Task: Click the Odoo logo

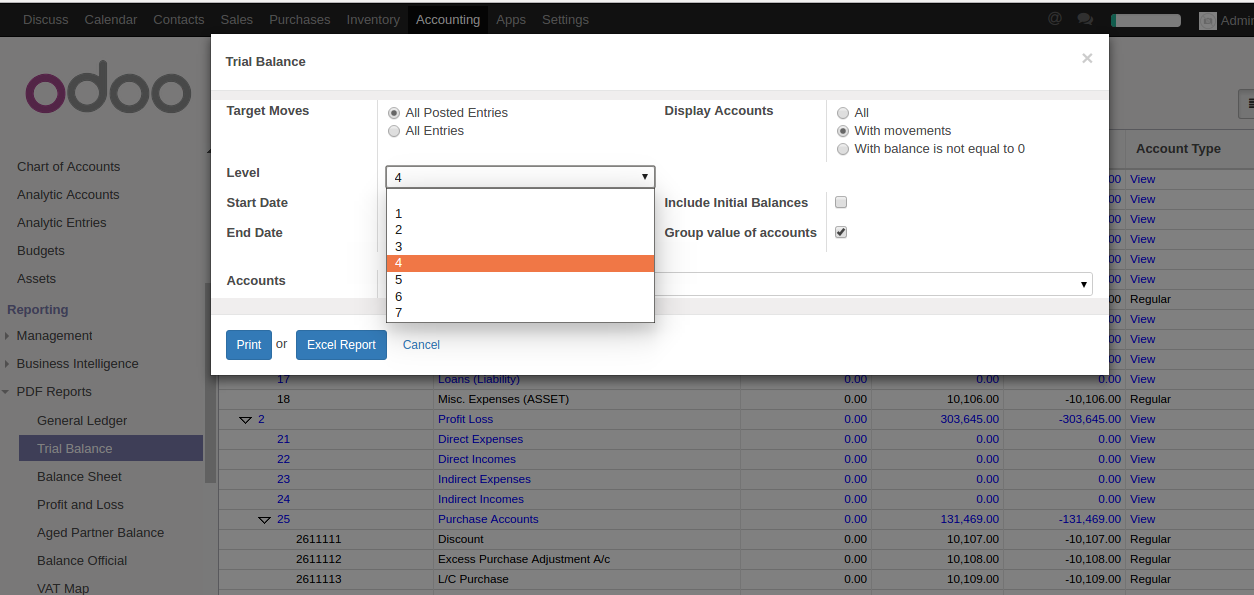Action: pos(108,93)
